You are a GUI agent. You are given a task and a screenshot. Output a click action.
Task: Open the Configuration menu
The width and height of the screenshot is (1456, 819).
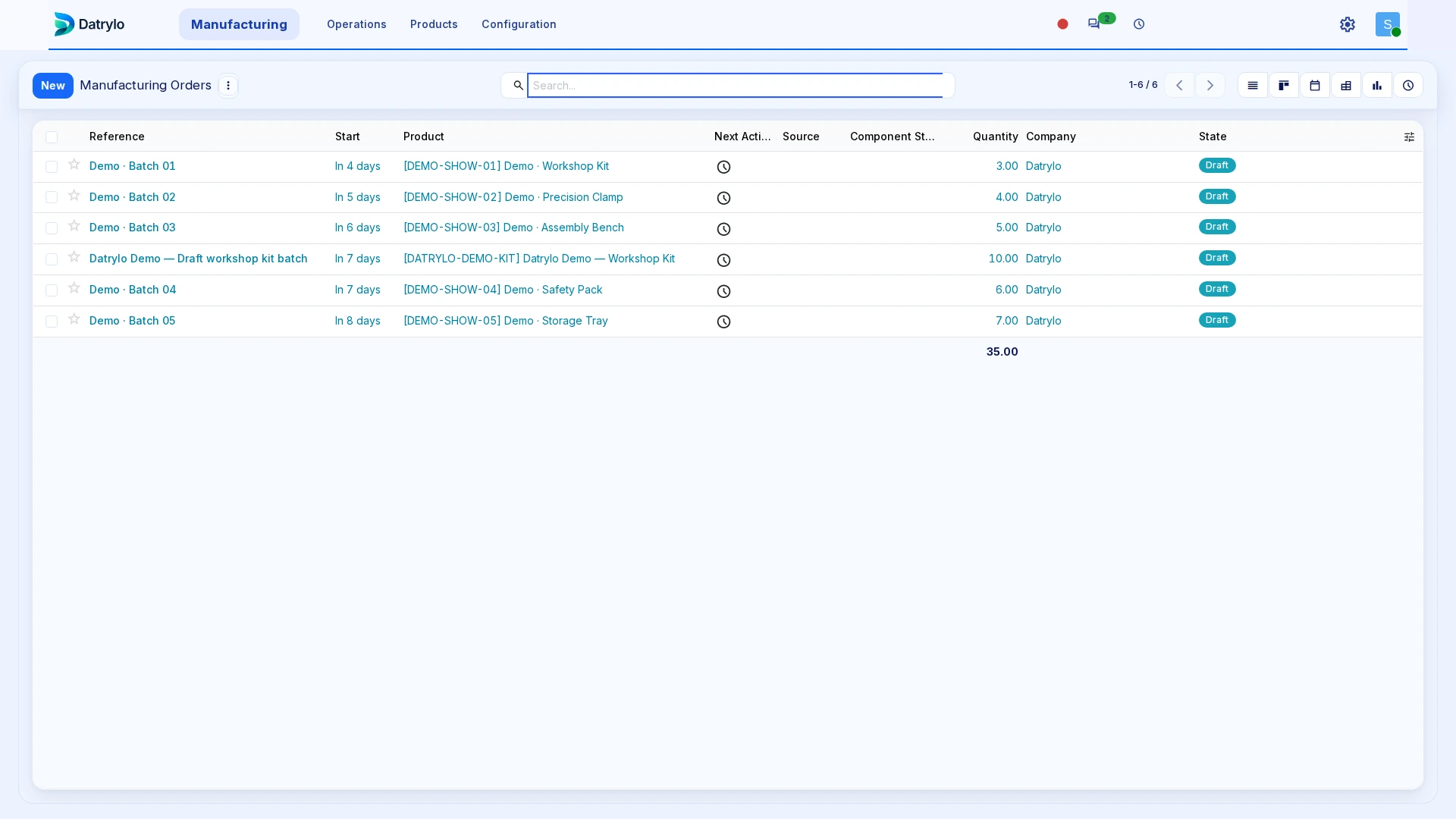pos(519,24)
